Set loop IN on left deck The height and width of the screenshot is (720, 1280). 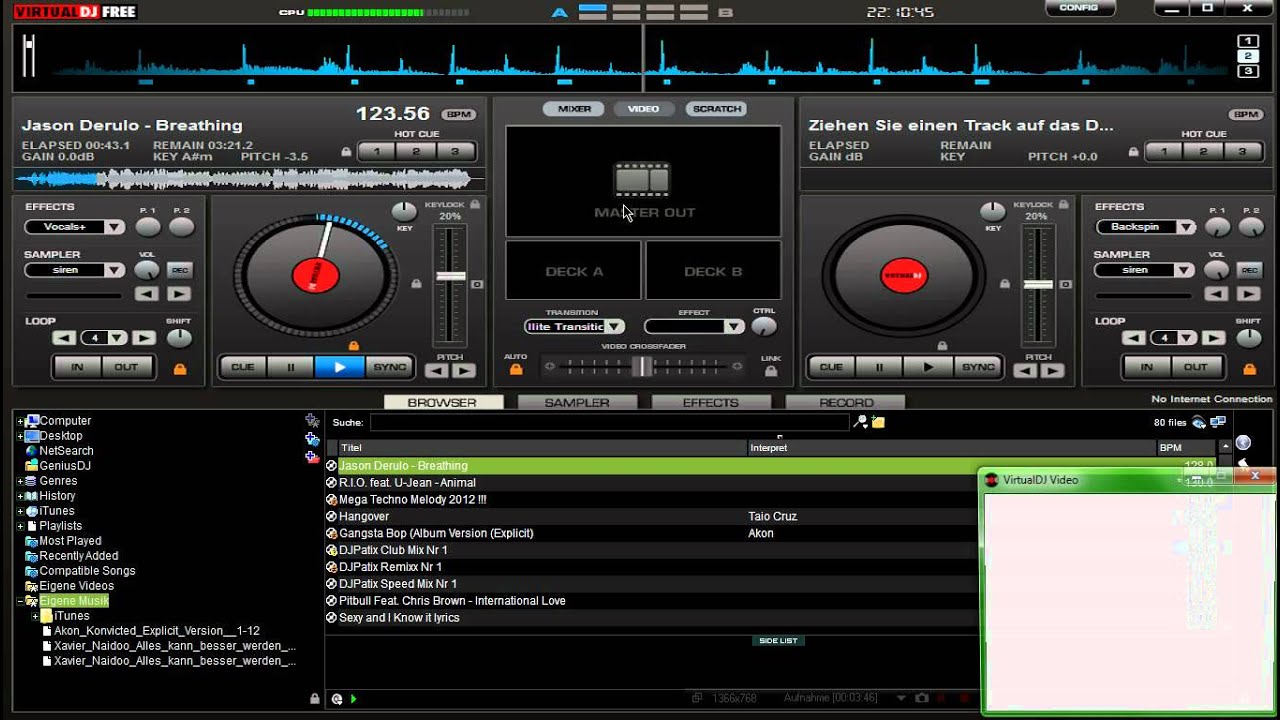(x=77, y=367)
